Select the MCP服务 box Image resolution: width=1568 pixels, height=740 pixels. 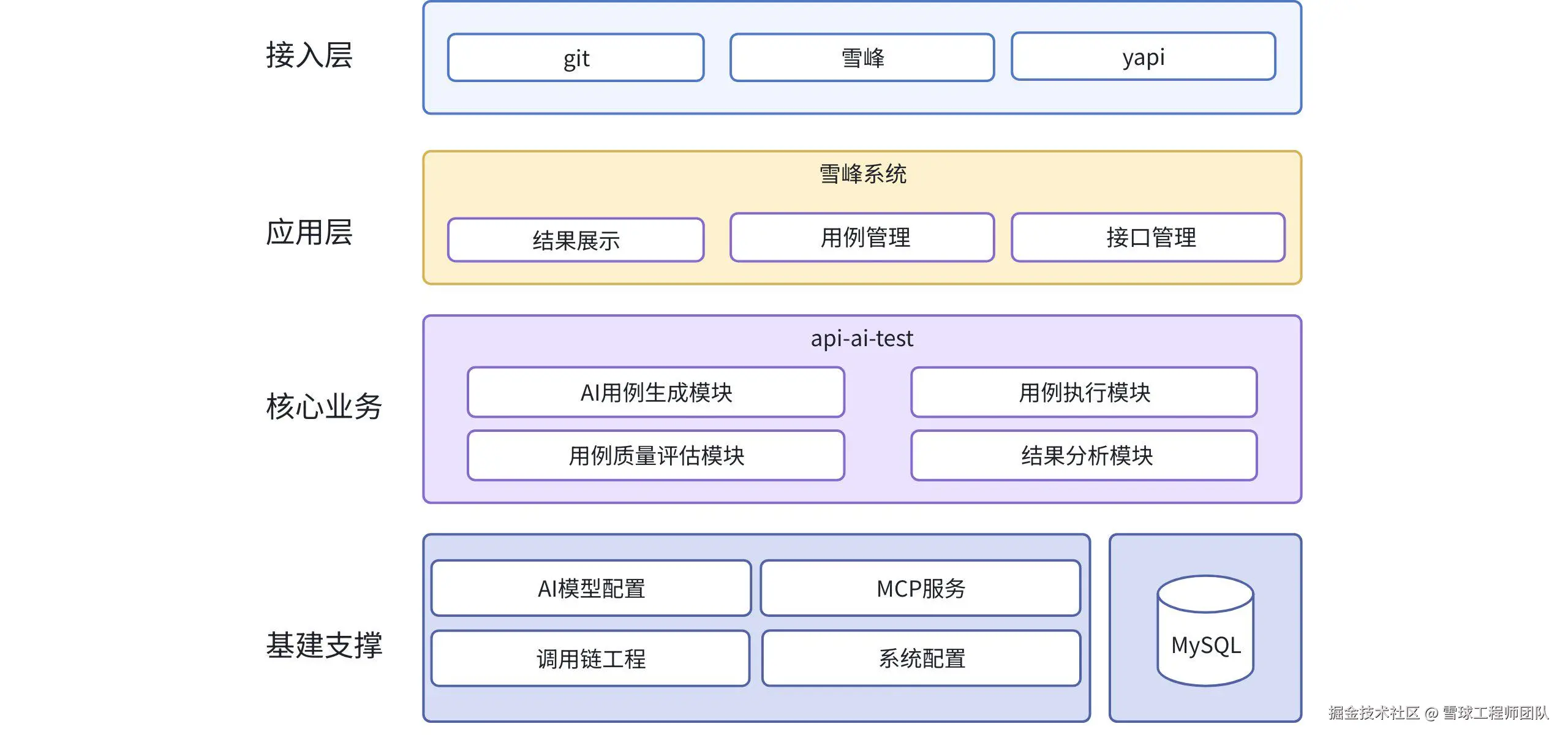point(920,589)
